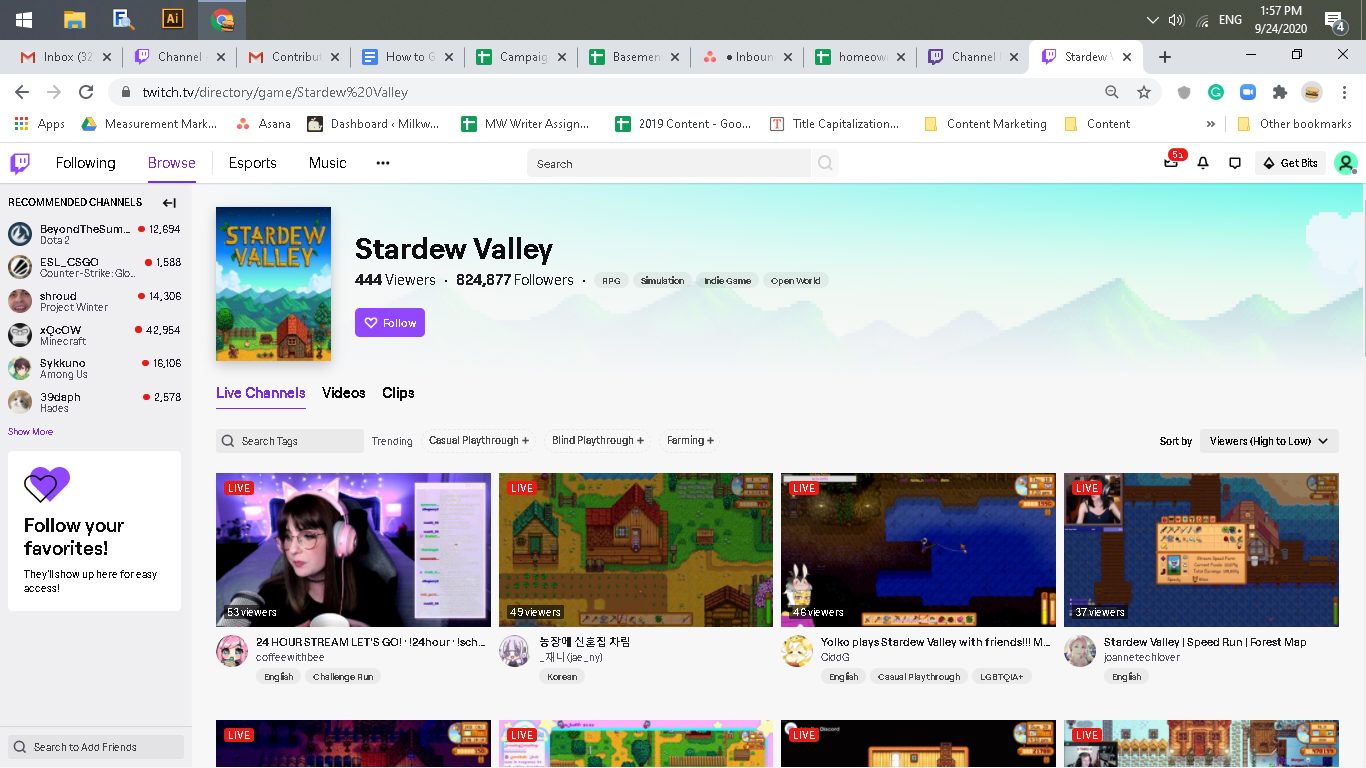The height and width of the screenshot is (768, 1366).
Task: Reload the page with the refresh icon
Action: point(86,92)
